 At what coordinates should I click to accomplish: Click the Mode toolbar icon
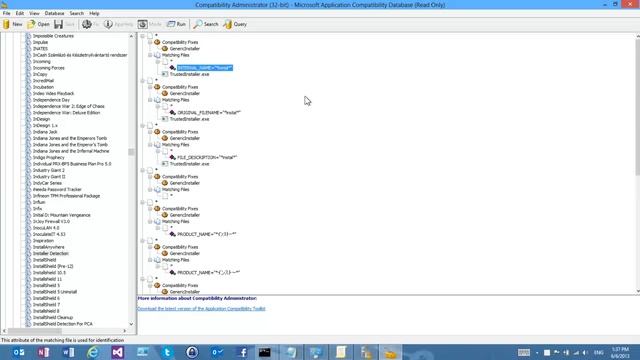(142, 24)
